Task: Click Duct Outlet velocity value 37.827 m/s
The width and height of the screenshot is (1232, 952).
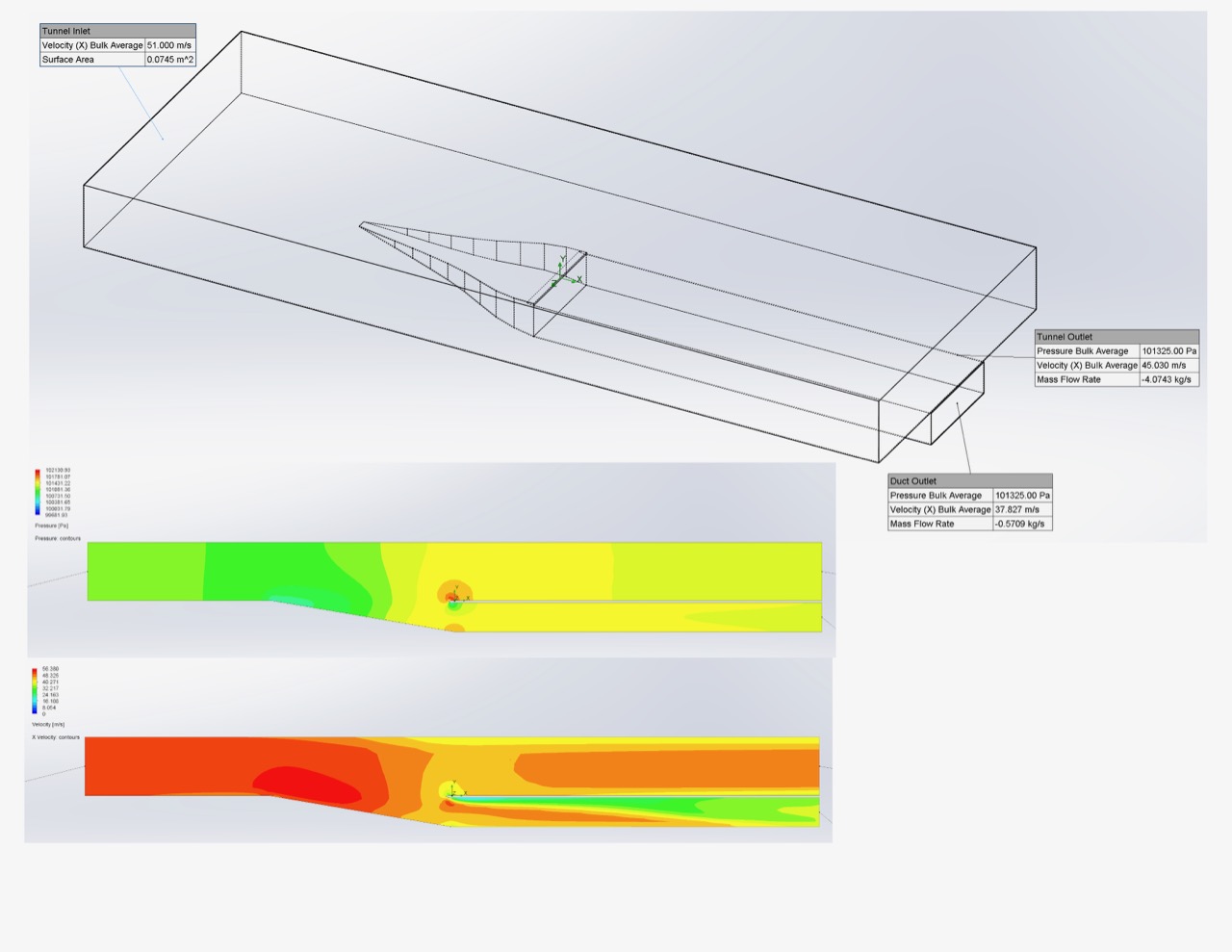Action: point(1020,510)
